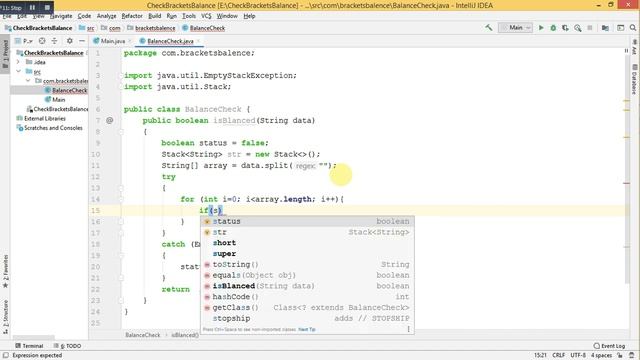Screen dimensions: 640x360
Task: Click the fold marker on line 14 for-loop
Action: pyautogui.click(x=121, y=199)
